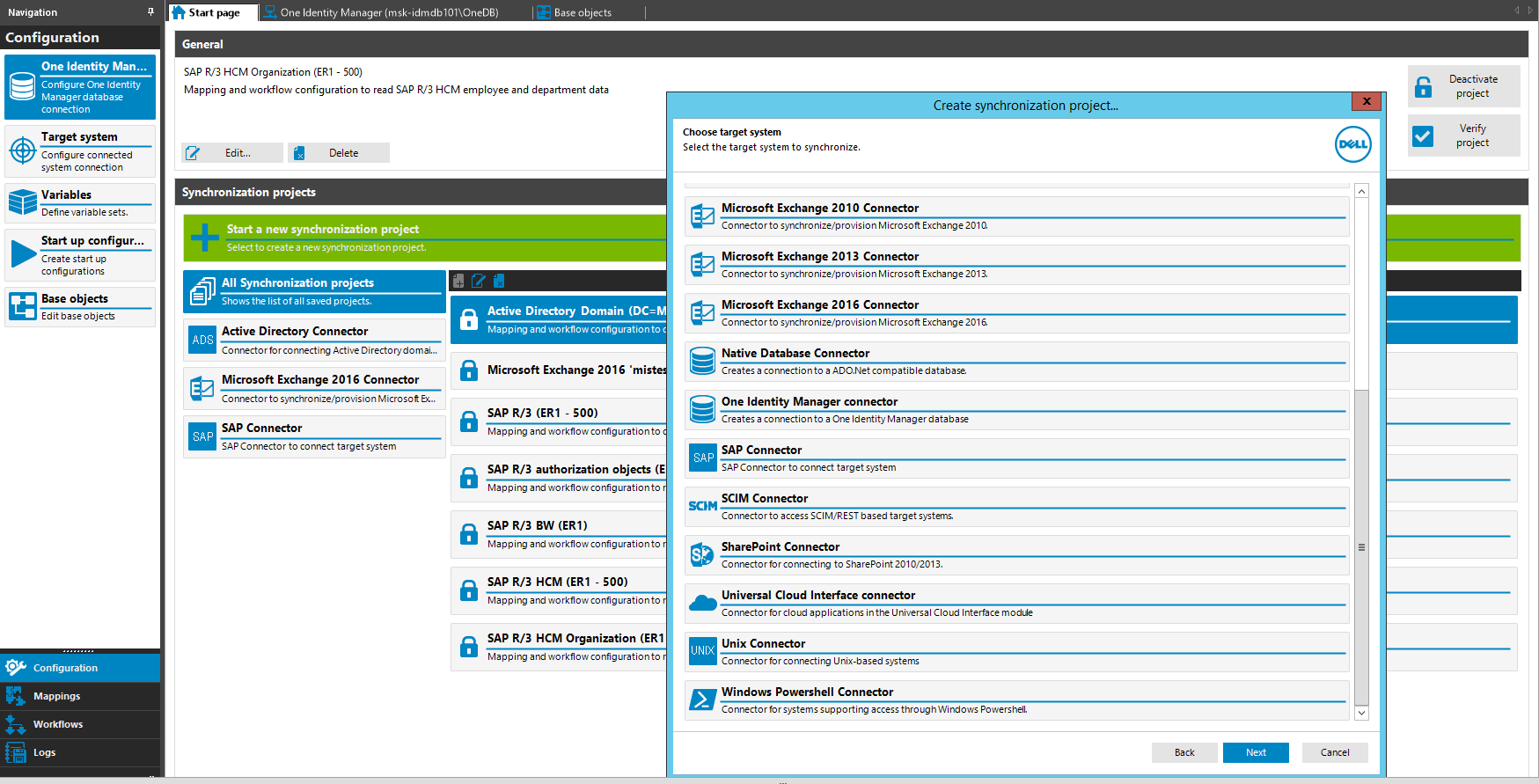Click the green plus new project icon
Screen dimensions: 1539x784
(x=205, y=238)
